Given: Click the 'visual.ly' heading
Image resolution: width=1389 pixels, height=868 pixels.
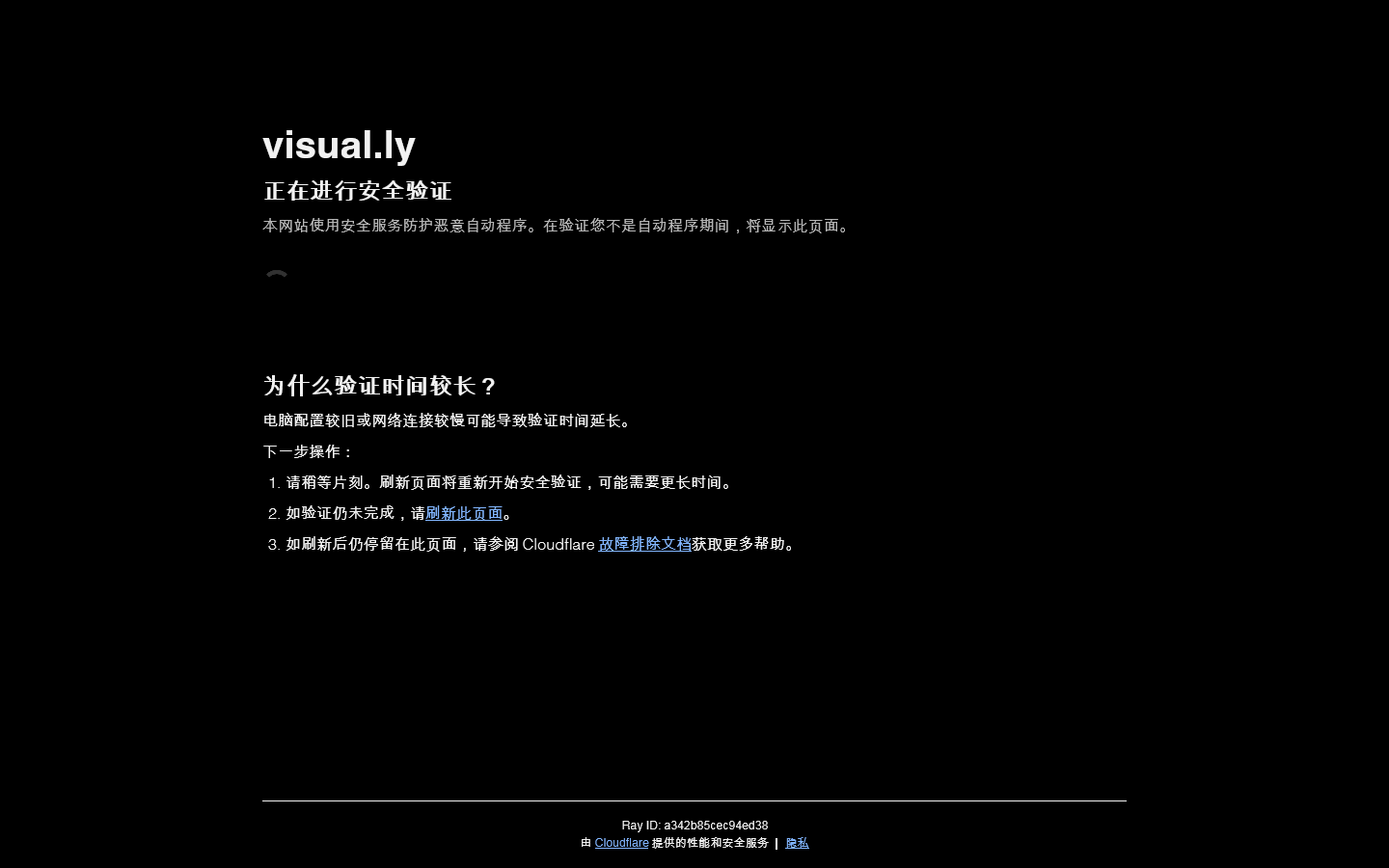Looking at the screenshot, I should click(x=339, y=145).
